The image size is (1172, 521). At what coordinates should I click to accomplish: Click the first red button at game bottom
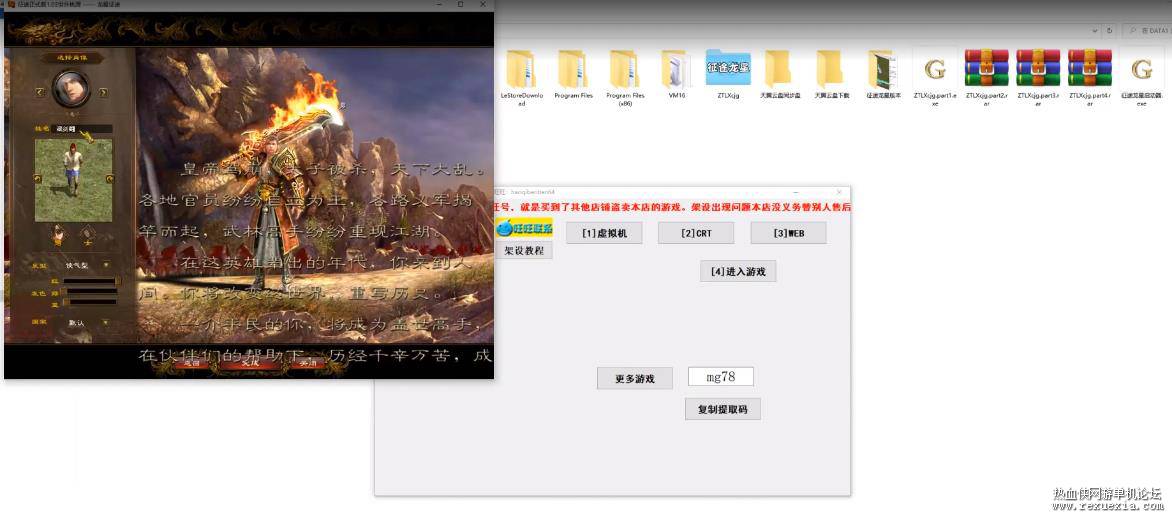click(192, 364)
